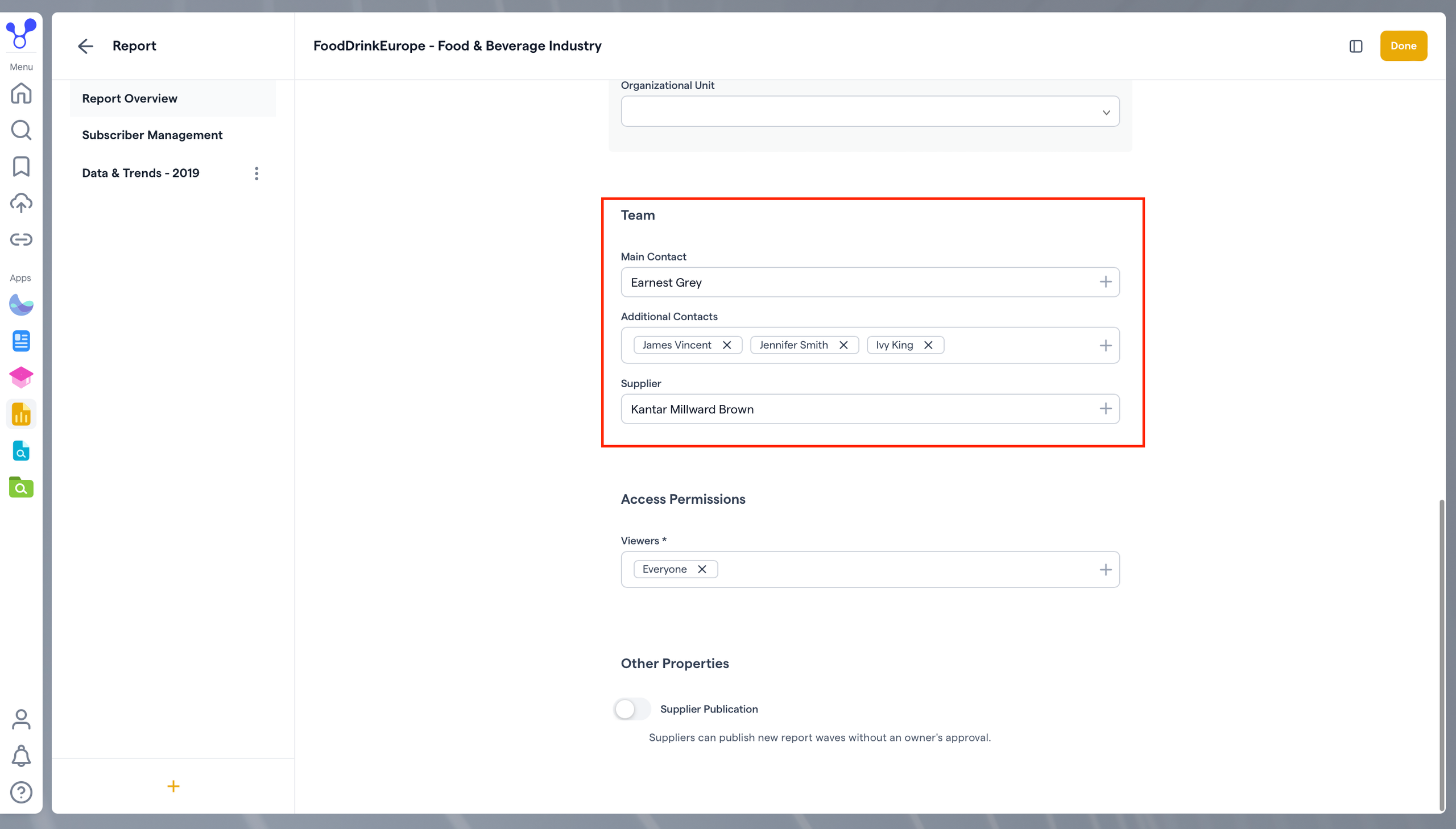This screenshot has height=829, width=1456.
Task: Remove the Everyone viewer tag
Action: [x=702, y=569]
